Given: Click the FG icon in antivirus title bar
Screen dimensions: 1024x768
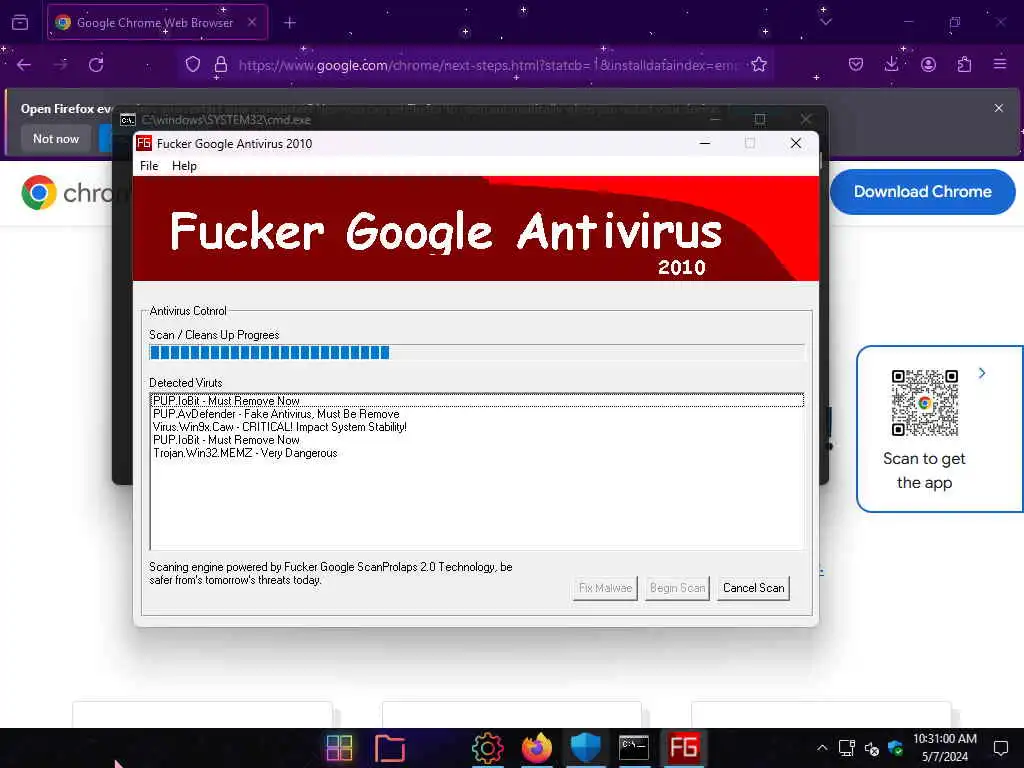Looking at the screenshot, I should (144, 143).
